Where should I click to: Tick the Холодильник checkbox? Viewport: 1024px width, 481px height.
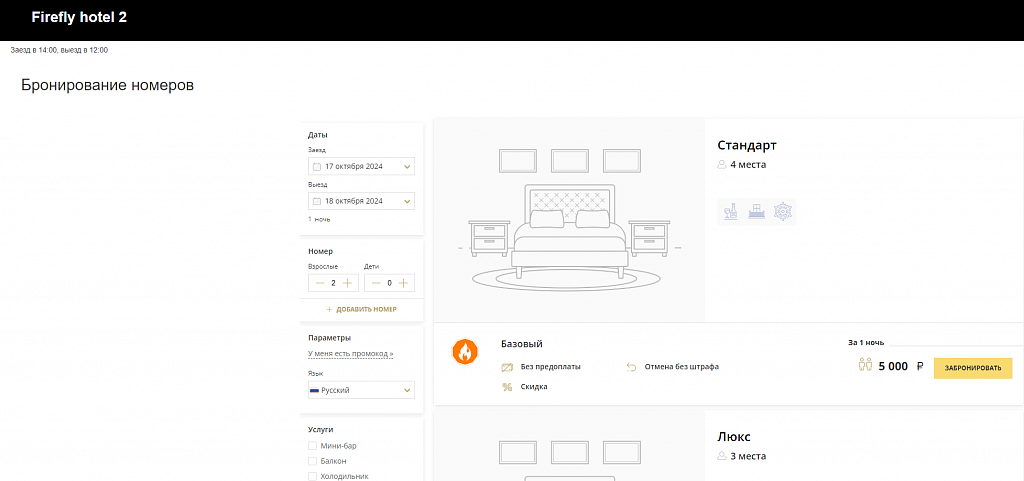pyautogui.click(x=312, y=476)
